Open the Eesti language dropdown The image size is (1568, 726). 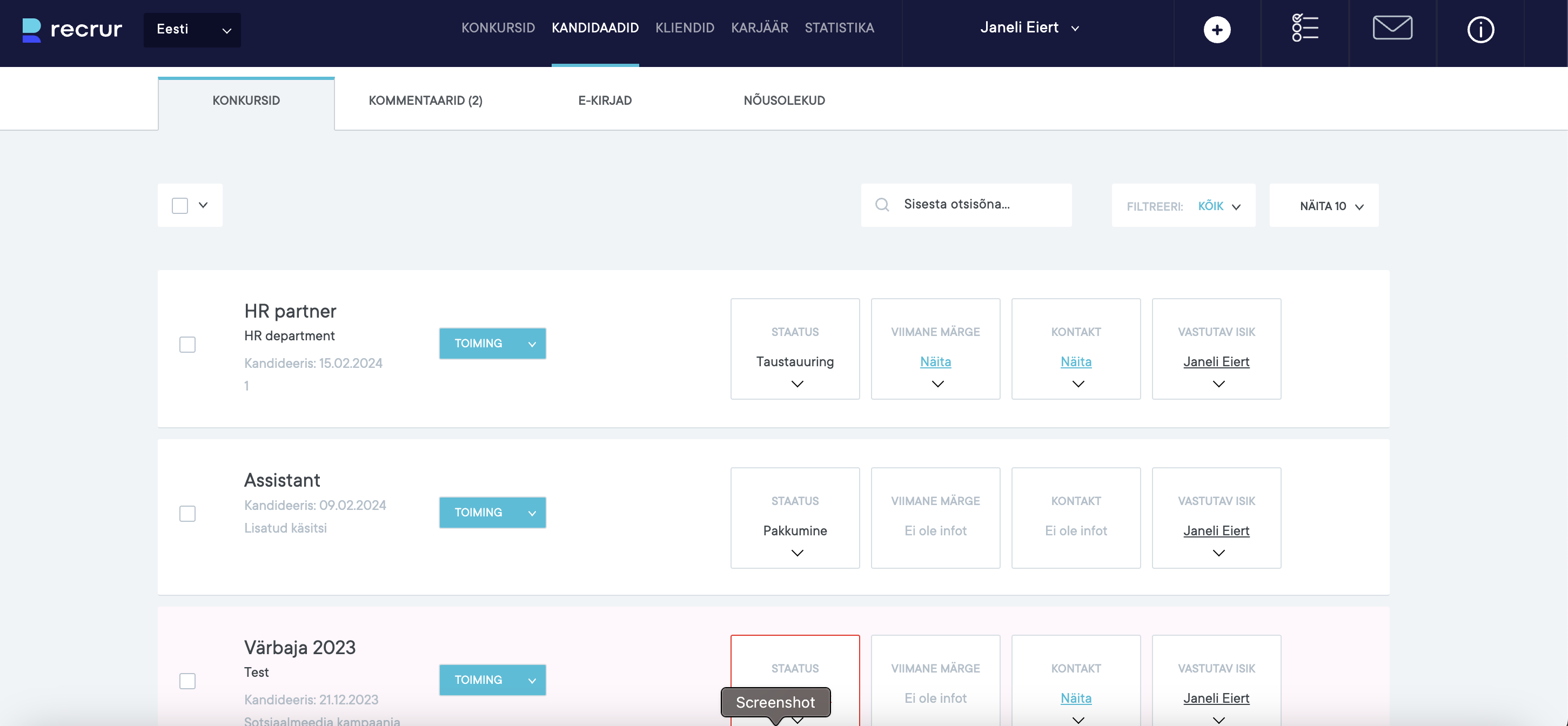click(x=192, y=29)
